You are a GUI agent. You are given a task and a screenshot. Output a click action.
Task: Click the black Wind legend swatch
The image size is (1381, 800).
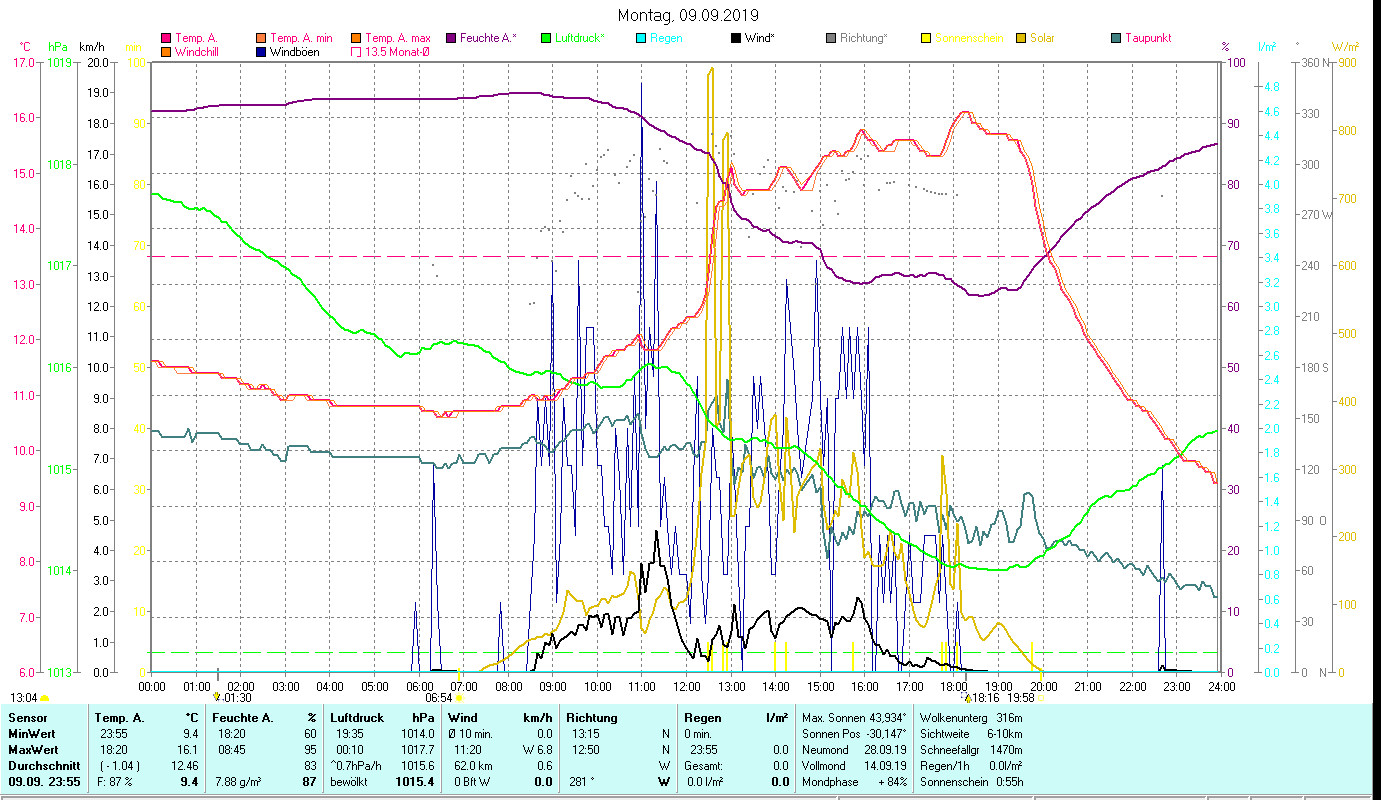tap(736, 38)
